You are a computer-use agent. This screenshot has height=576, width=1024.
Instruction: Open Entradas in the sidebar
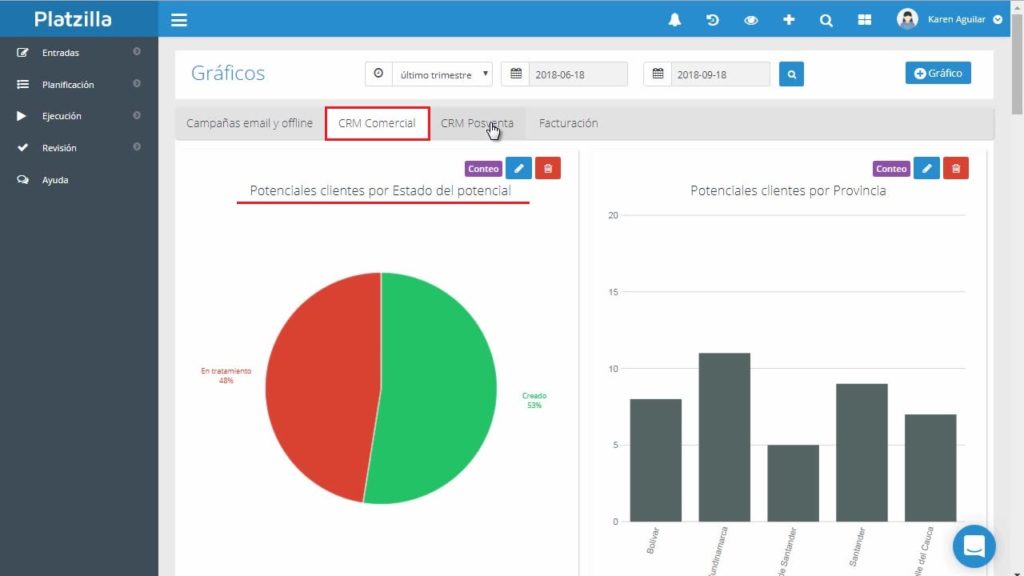pyautogui.click(x=60, y=53)
